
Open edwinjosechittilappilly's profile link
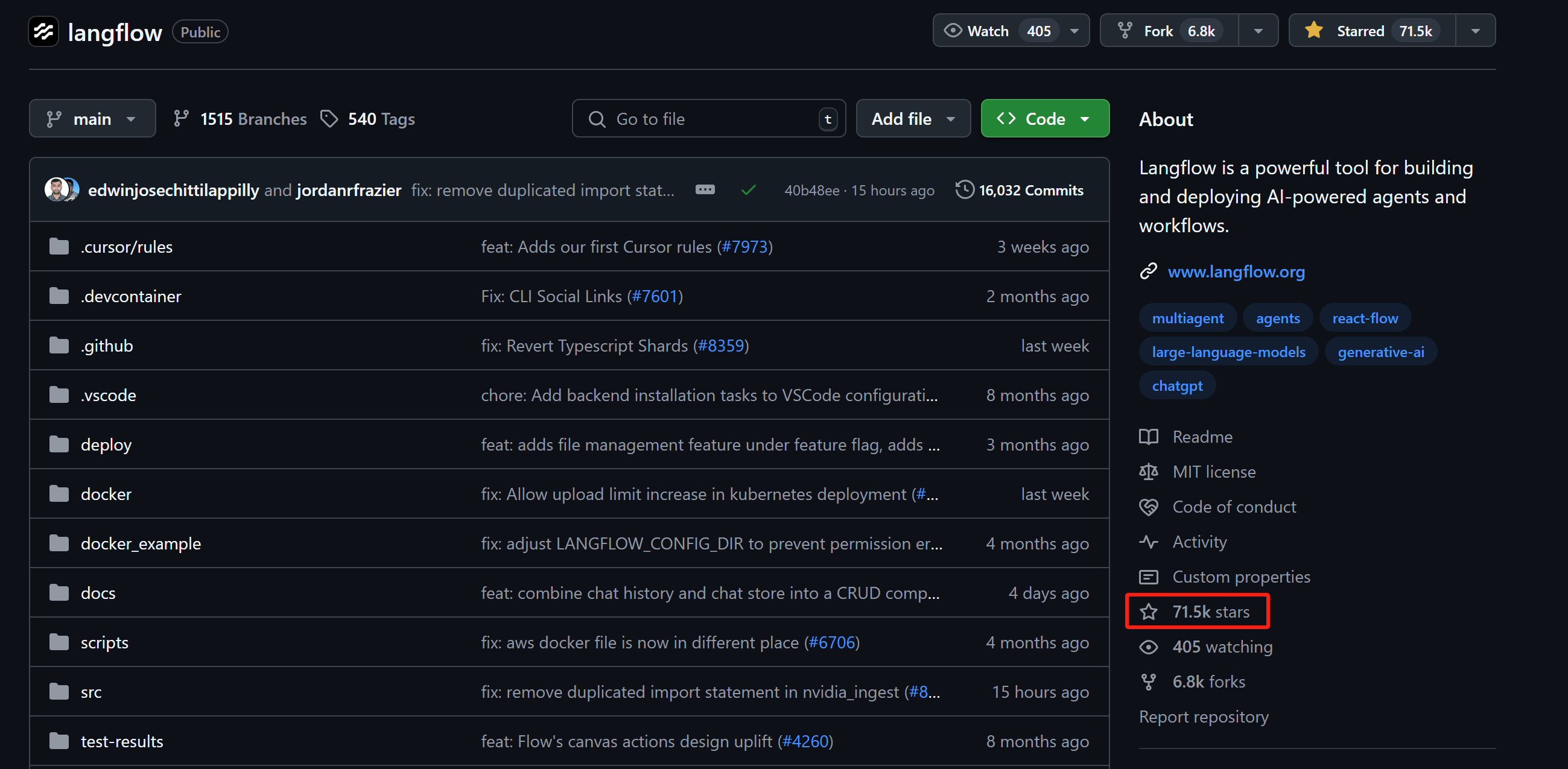174,190
